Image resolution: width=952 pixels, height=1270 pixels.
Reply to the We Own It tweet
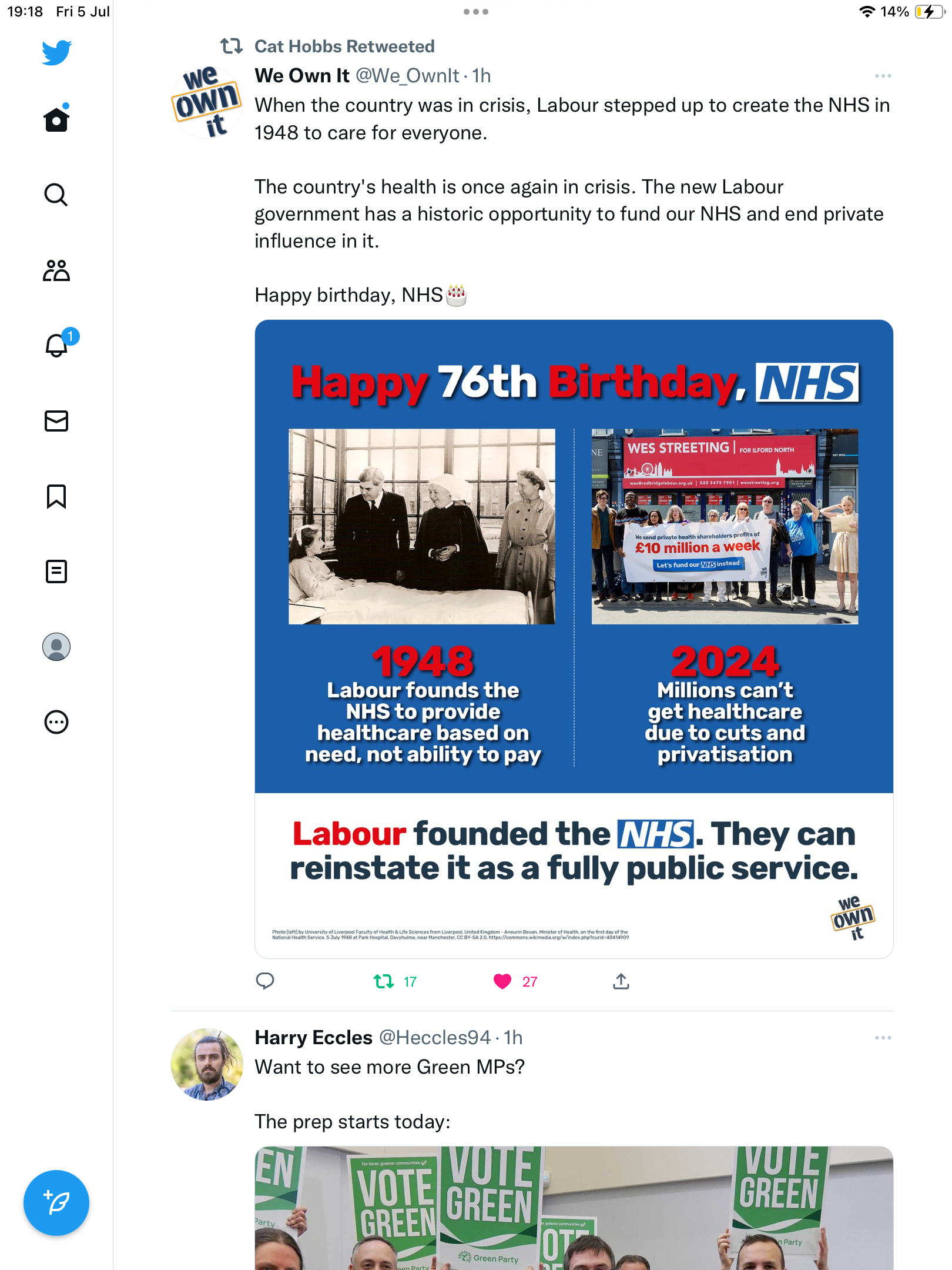[265, 981]
